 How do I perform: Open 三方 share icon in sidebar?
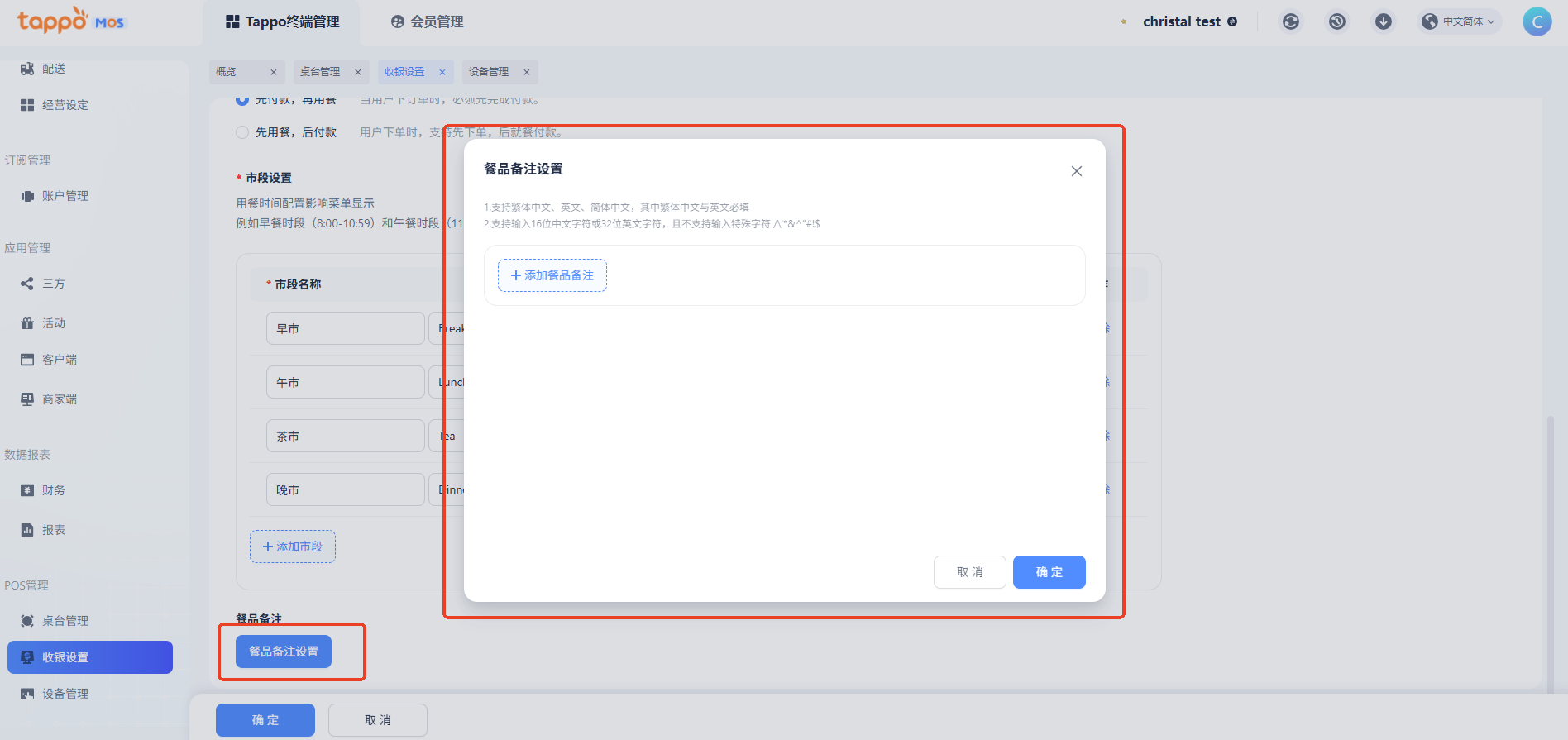27,284
